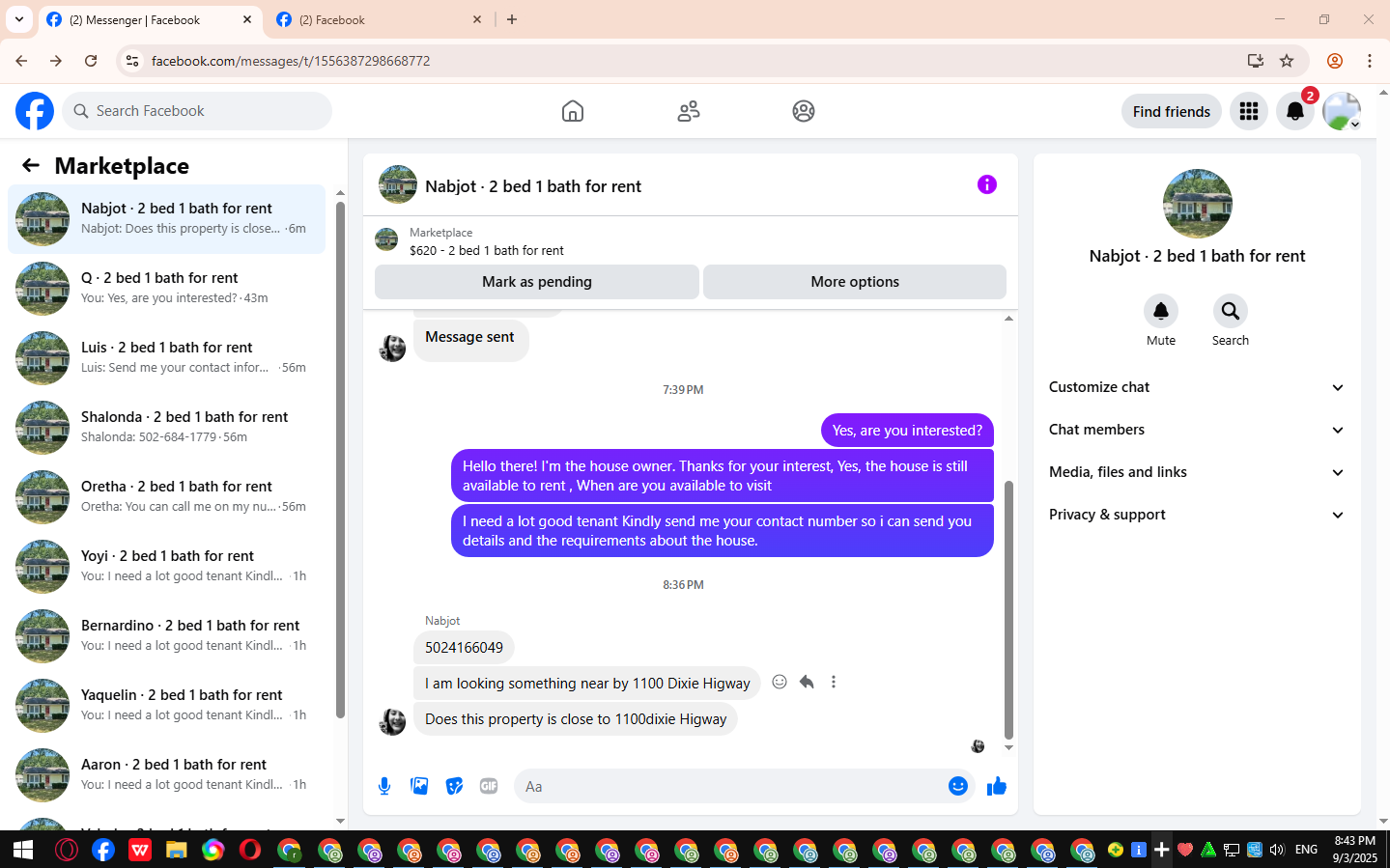This screenshot has width=1390, height=868.
Task: Open the notifications bell icon
Action: pyautogui.click(x=1295, y=111)
